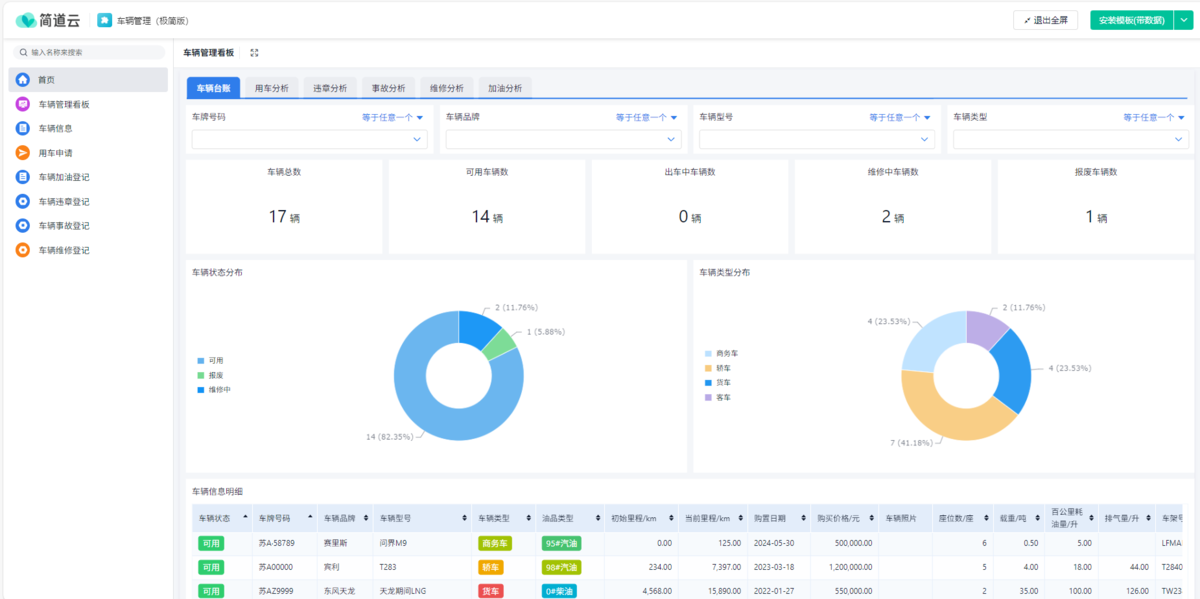Open the 加油分析 tab
Viewport: 1200px width, 599px height.
click(505, 88)
